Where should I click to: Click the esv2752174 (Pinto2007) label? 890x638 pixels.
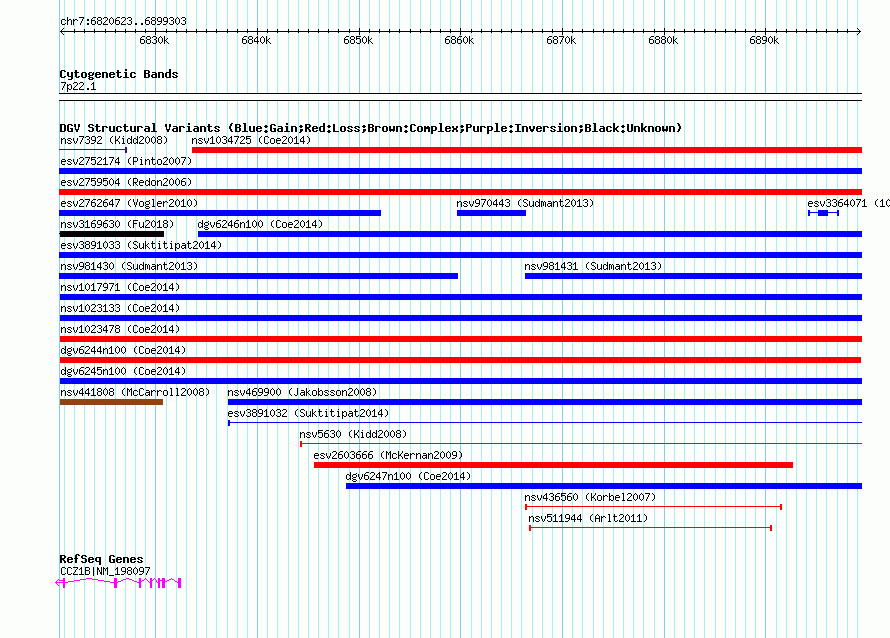125,161
